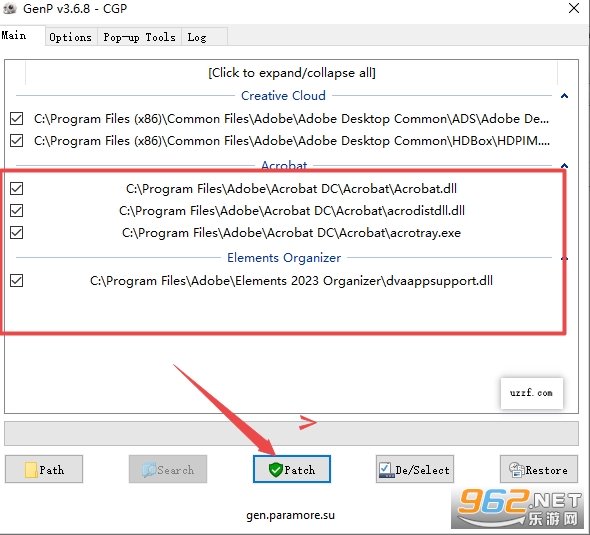
Task: Select the acrotray.exe path text
Action: point(292,233)
